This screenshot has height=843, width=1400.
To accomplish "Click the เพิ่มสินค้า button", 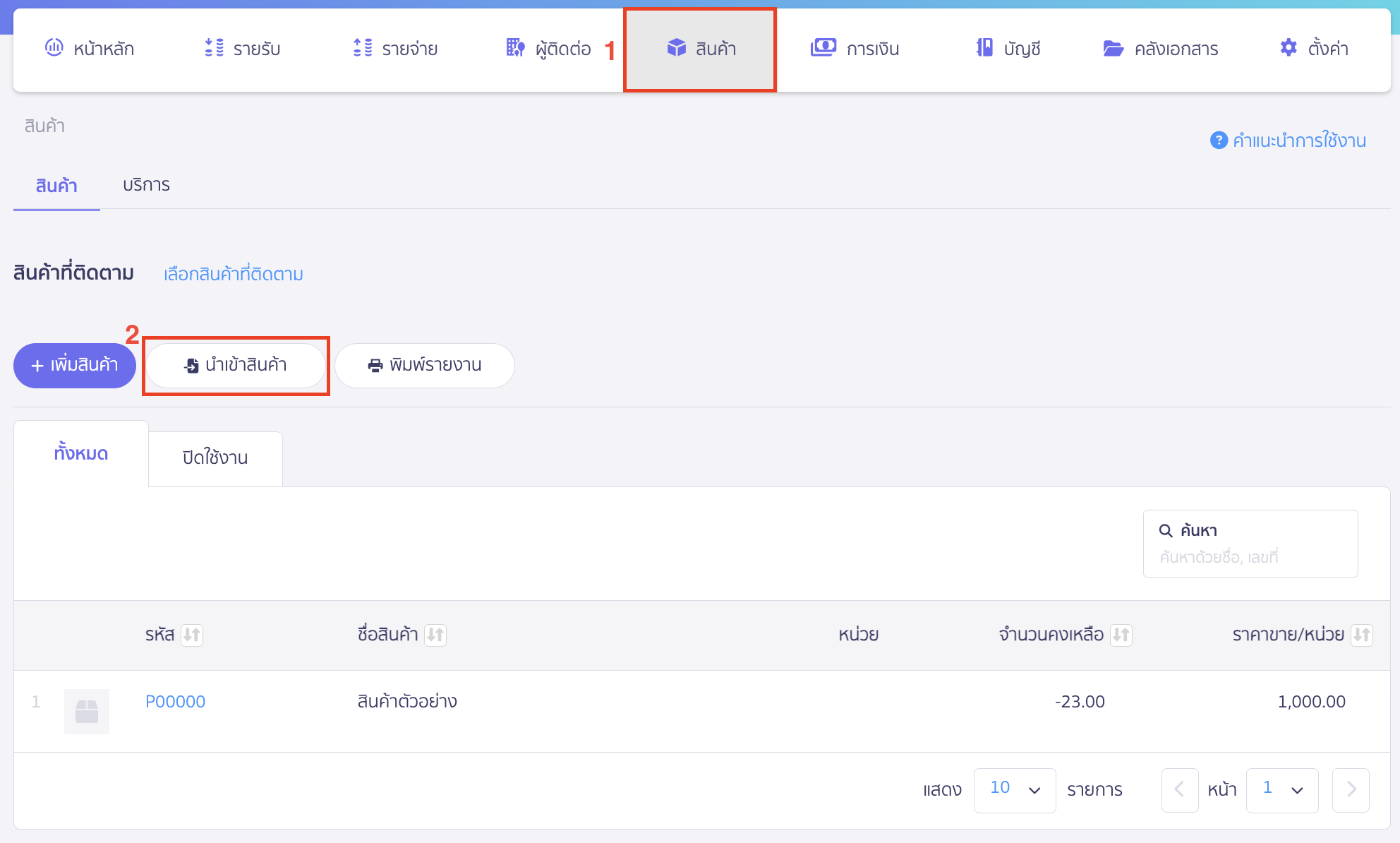I will pos(75,365).
